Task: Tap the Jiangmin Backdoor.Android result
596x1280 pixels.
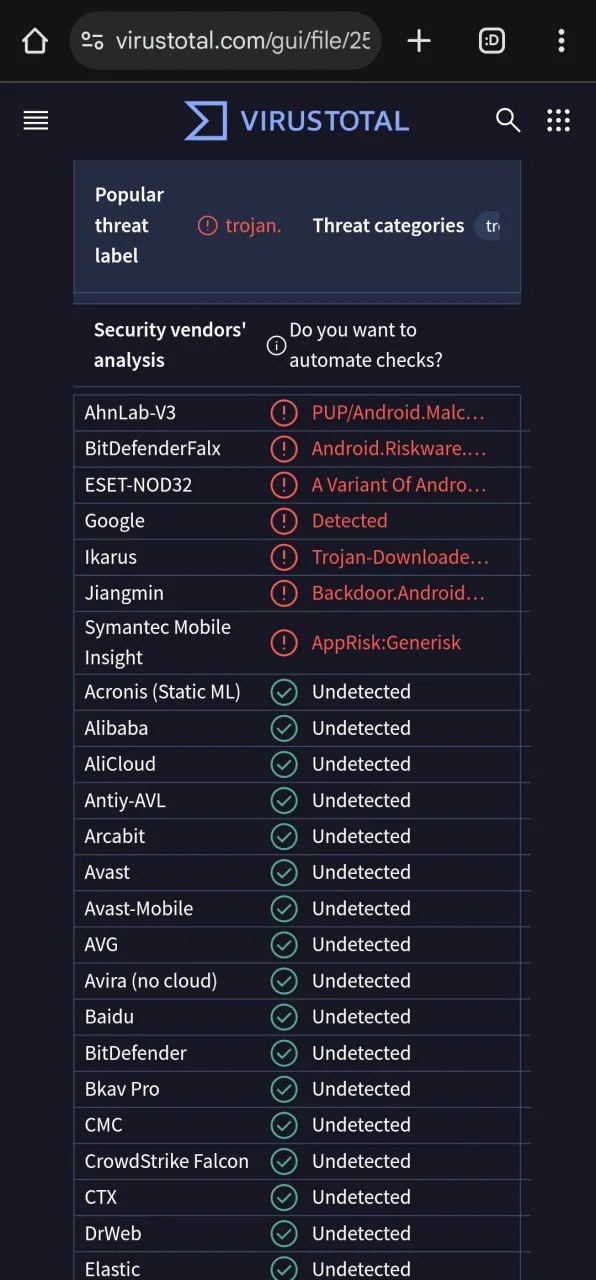Action: 398,593
